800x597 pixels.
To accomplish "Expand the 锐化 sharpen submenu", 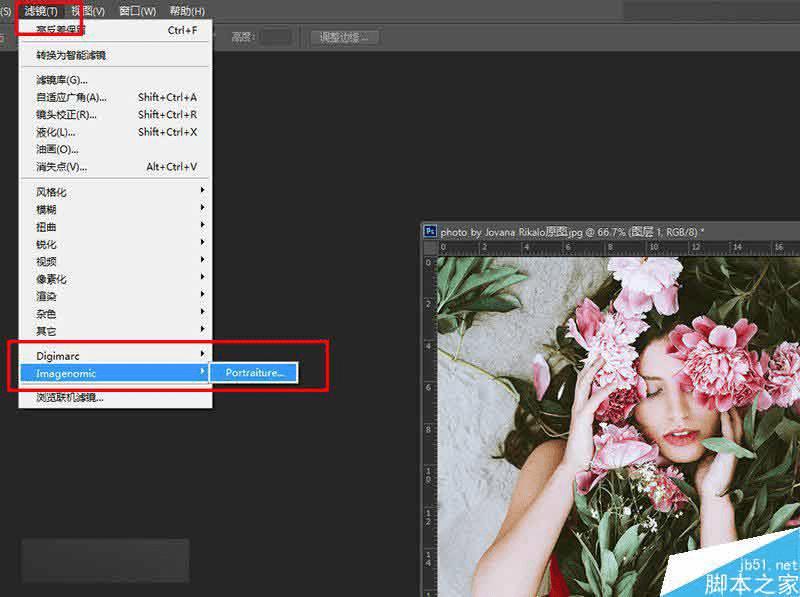I will tap(115, 244).
